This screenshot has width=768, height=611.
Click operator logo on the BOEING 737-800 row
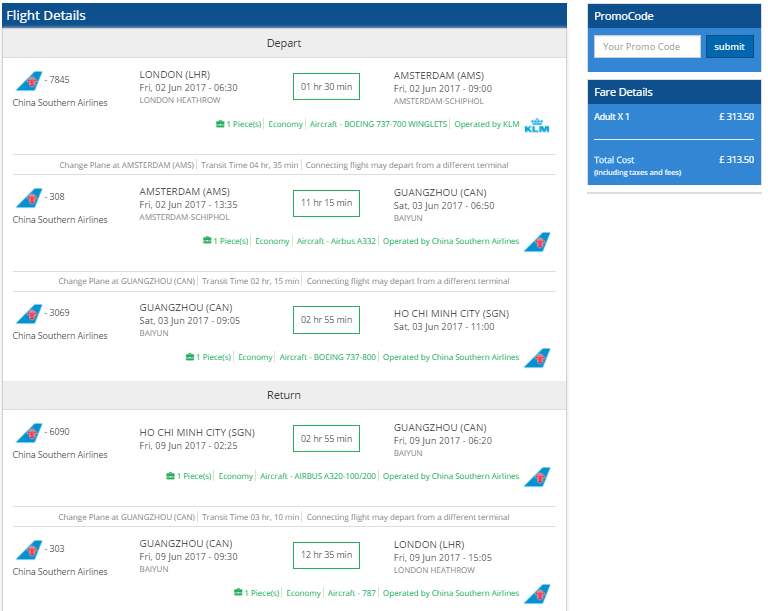[x=537, y=358]
